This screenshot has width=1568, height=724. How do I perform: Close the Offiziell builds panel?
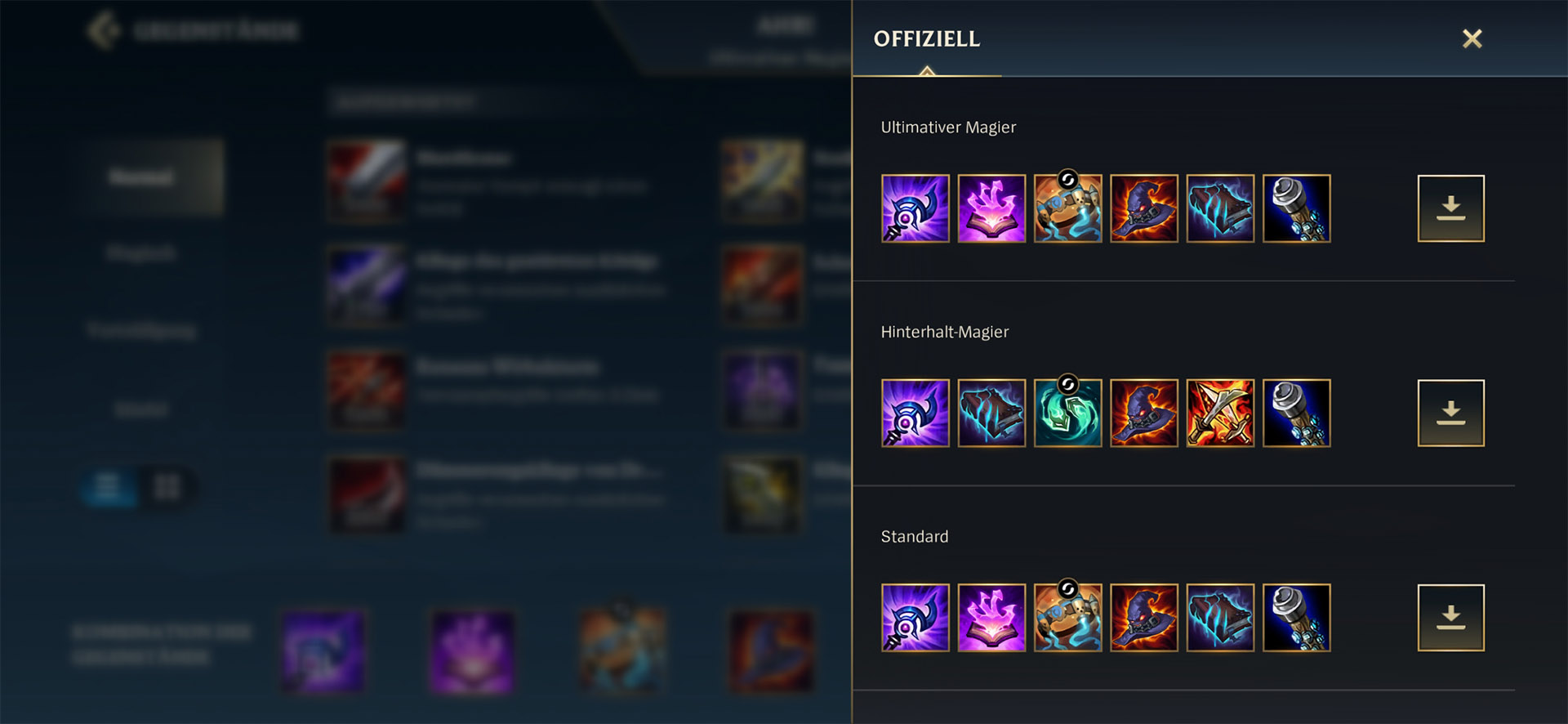point(1472,38)
